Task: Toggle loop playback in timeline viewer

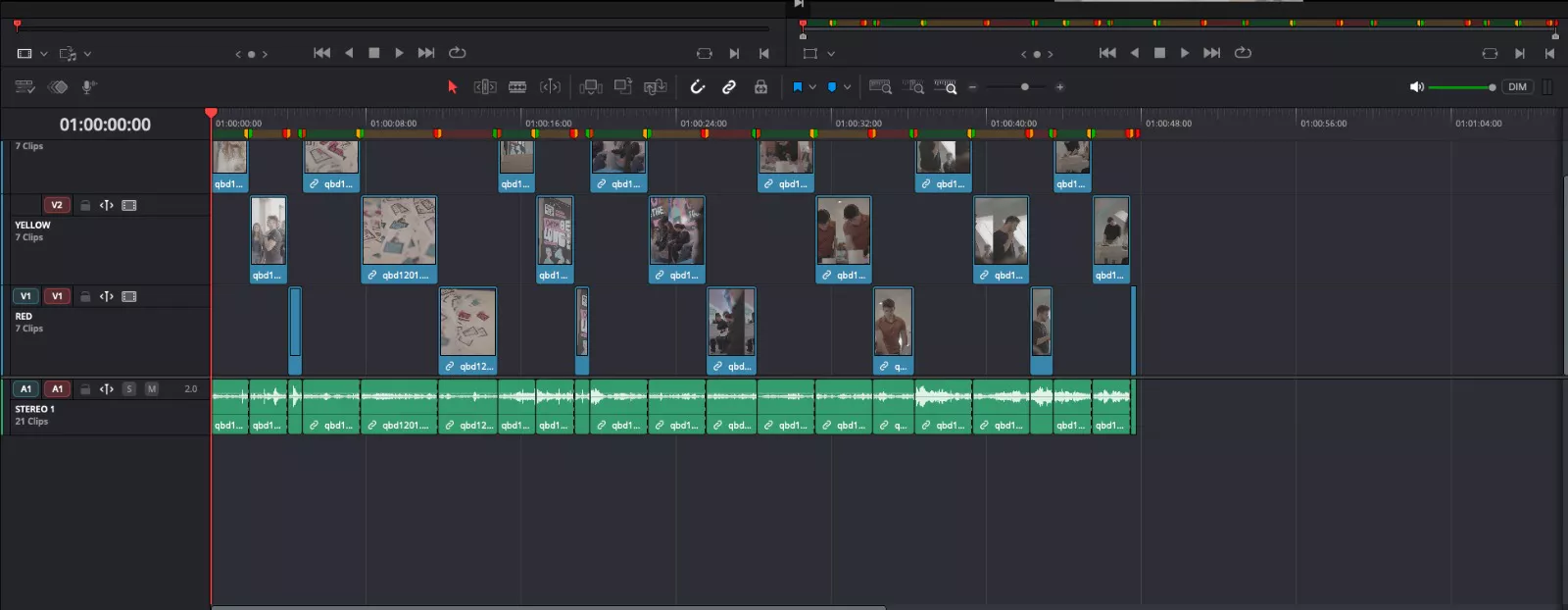Action: 1243,53
